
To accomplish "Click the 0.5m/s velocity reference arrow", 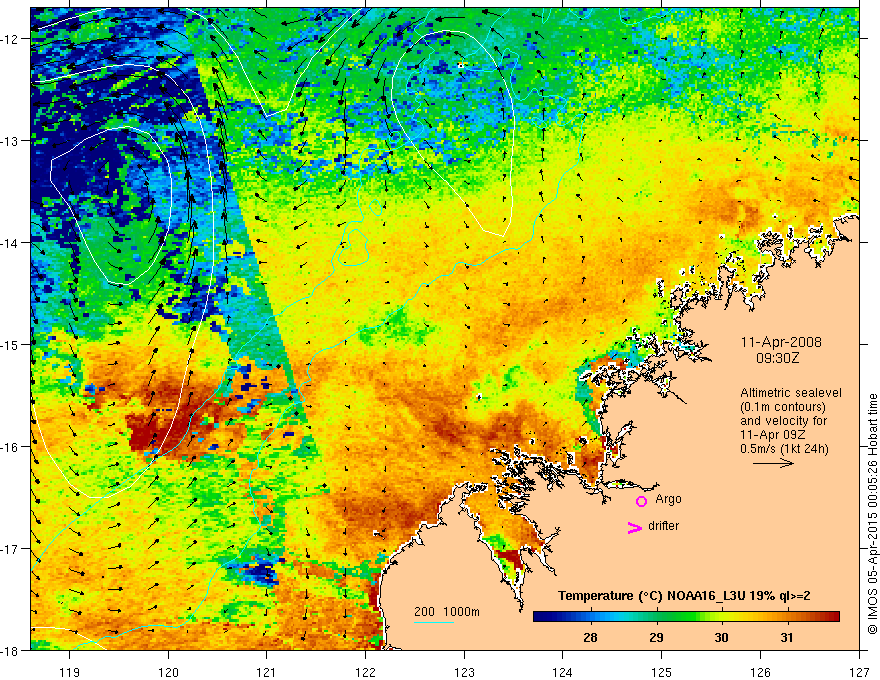I will point(773,463).
